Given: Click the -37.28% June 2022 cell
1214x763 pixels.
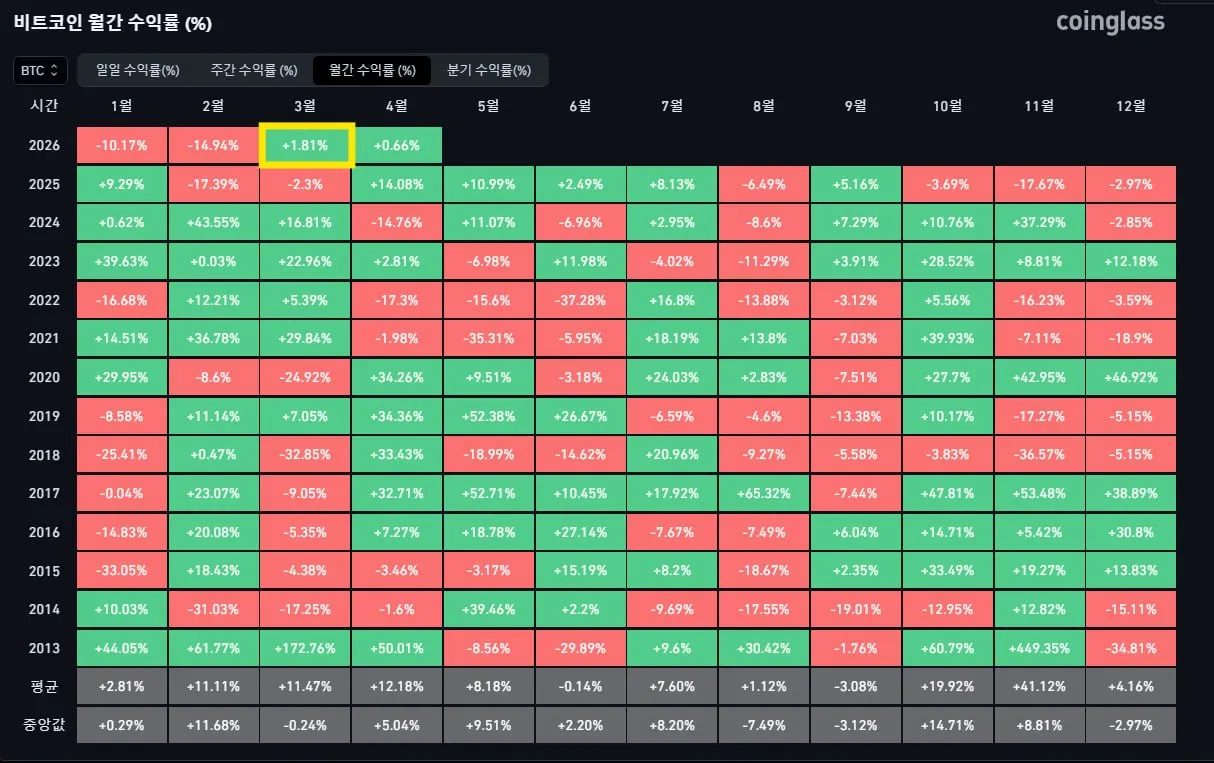Looking at the screenshot, I should coord(580,300).
